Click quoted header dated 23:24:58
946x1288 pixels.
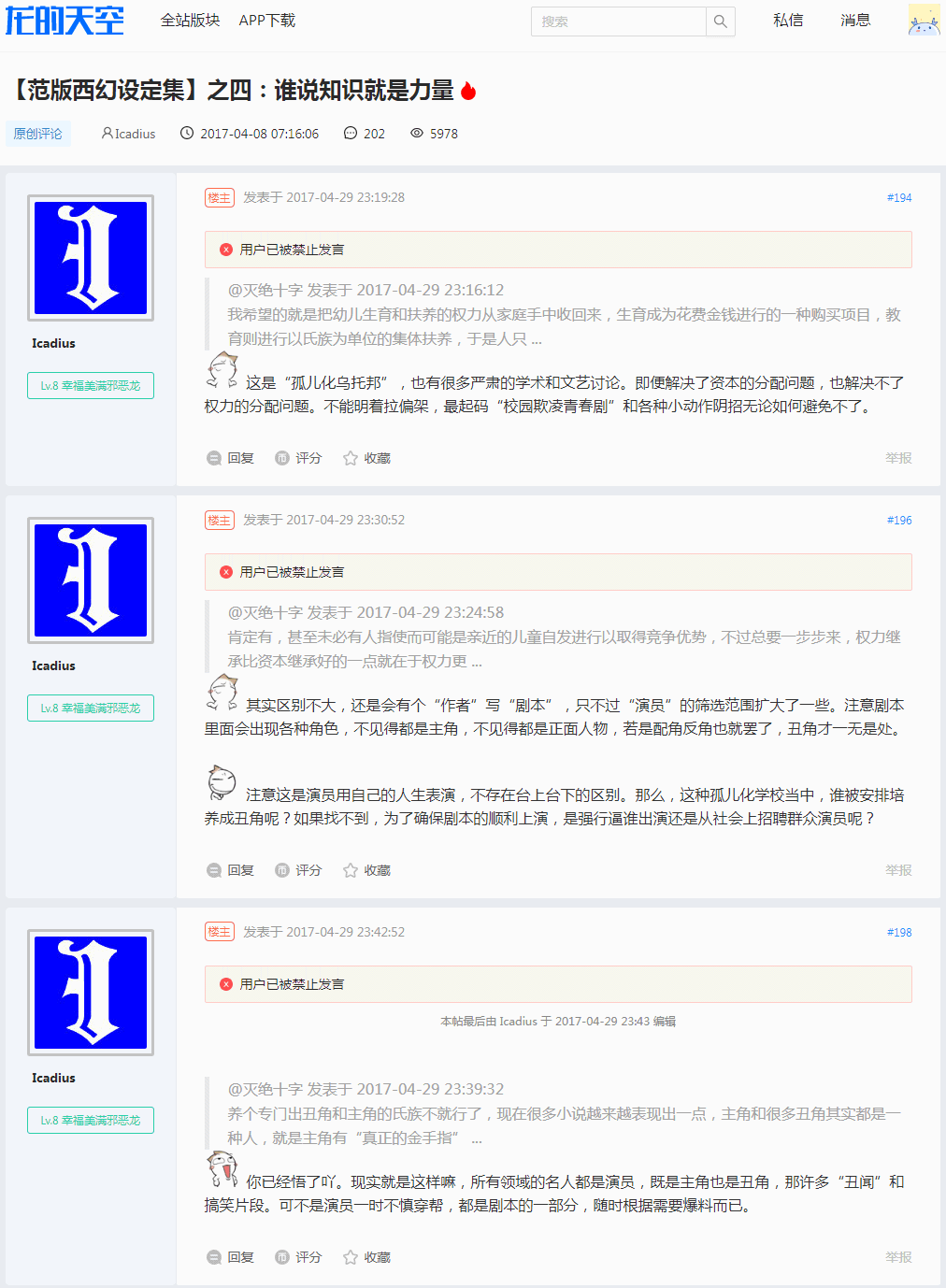click(x=365, y=612)
